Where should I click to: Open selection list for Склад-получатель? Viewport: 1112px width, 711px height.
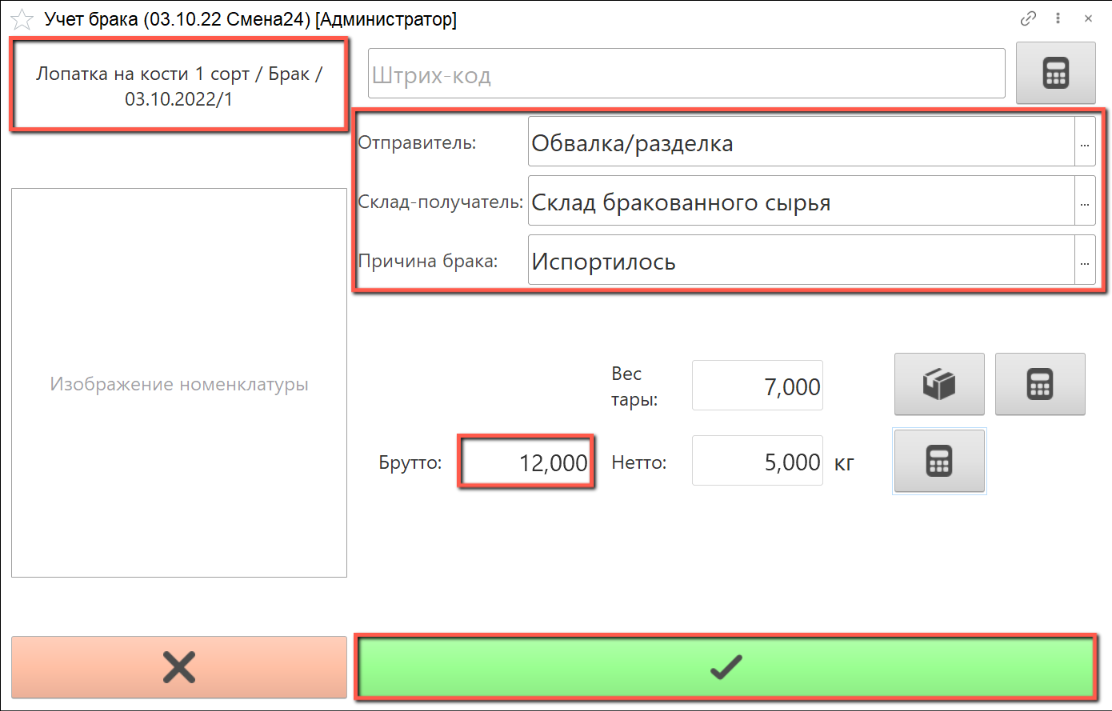pyautogui.click(x=1084, y=203)
